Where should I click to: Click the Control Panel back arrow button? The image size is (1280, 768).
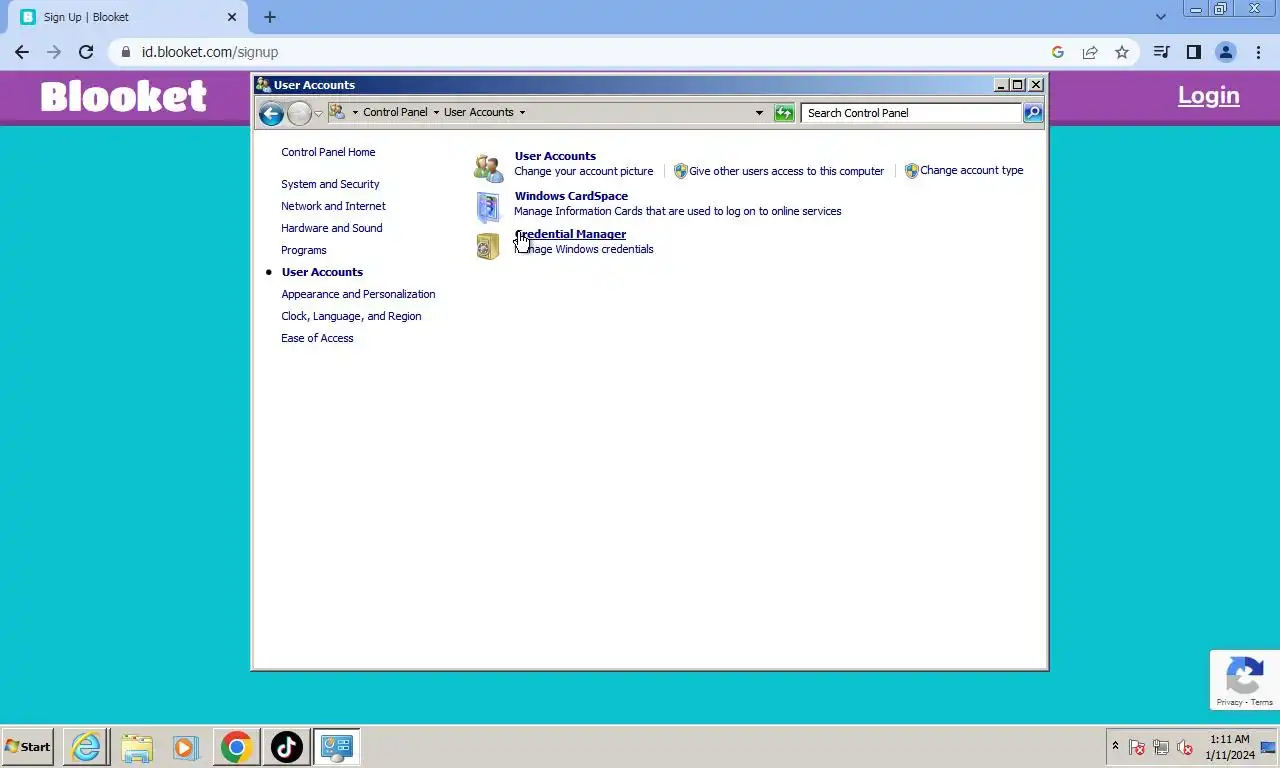270,113
